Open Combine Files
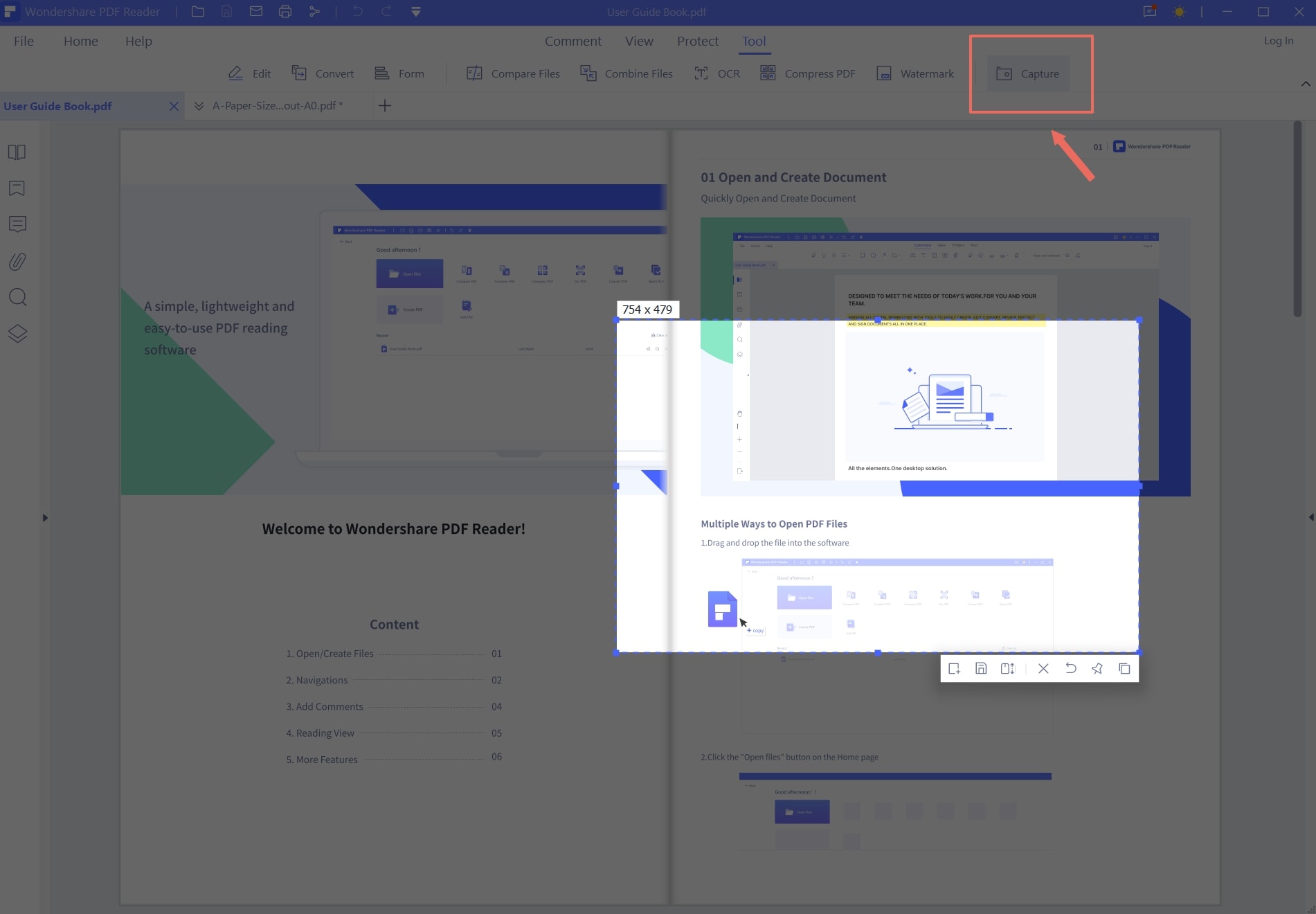 [x=627, y=73]
